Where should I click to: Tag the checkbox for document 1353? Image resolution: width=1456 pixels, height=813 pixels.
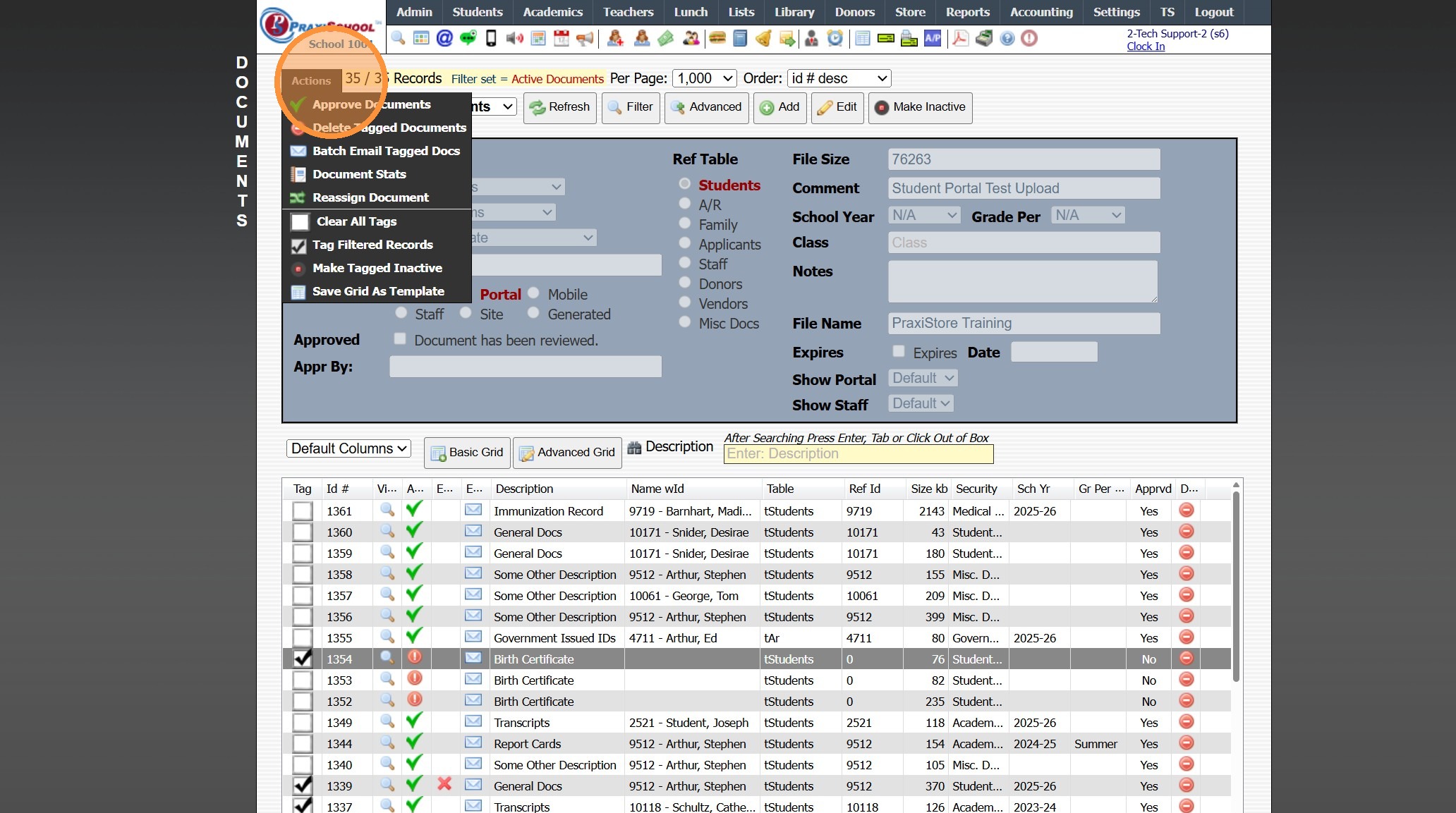pyautogui.click(x=303, y=680)
